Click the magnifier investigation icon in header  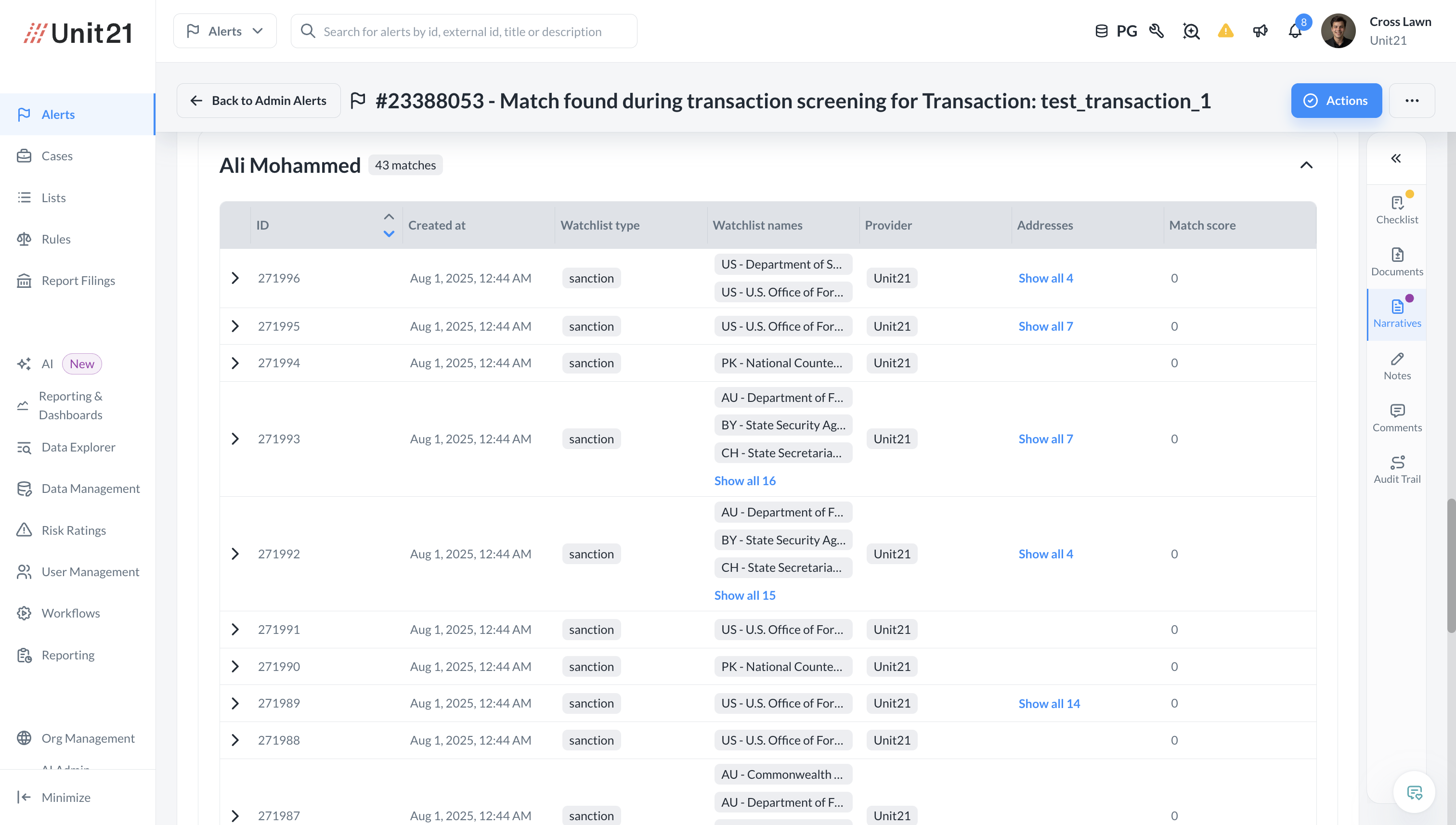point(1191,31)
